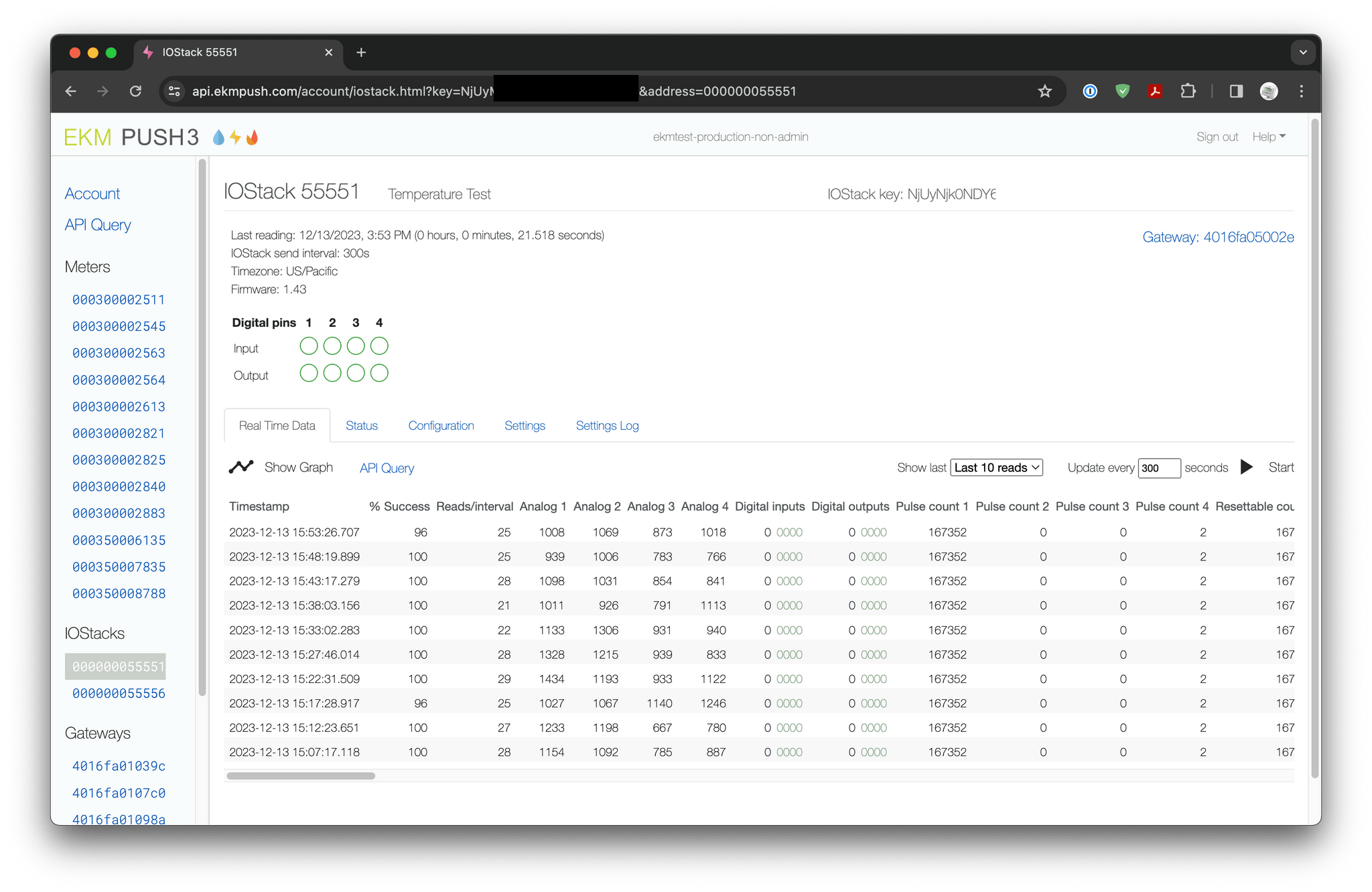This screenshot has height=892, width=1372.
Task: Click the Update every seconds input field
Action: point(1159,467)
